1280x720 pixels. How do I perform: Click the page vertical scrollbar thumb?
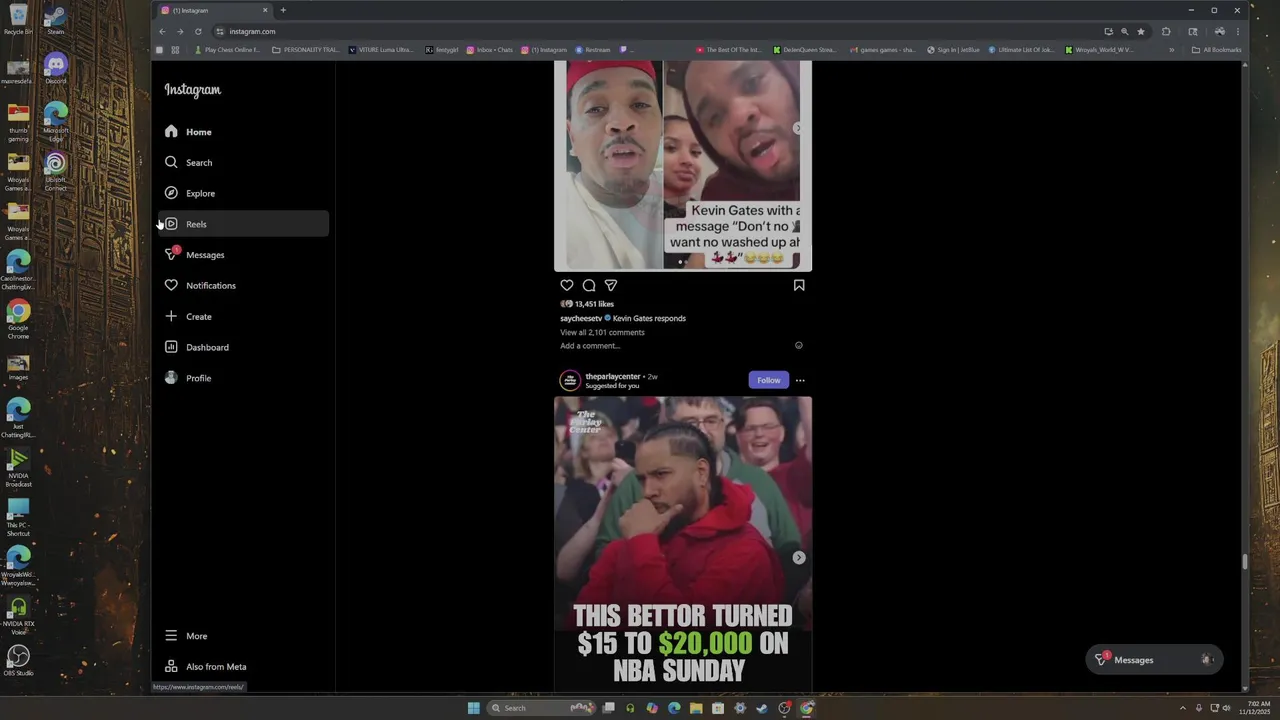[1245, 561]
